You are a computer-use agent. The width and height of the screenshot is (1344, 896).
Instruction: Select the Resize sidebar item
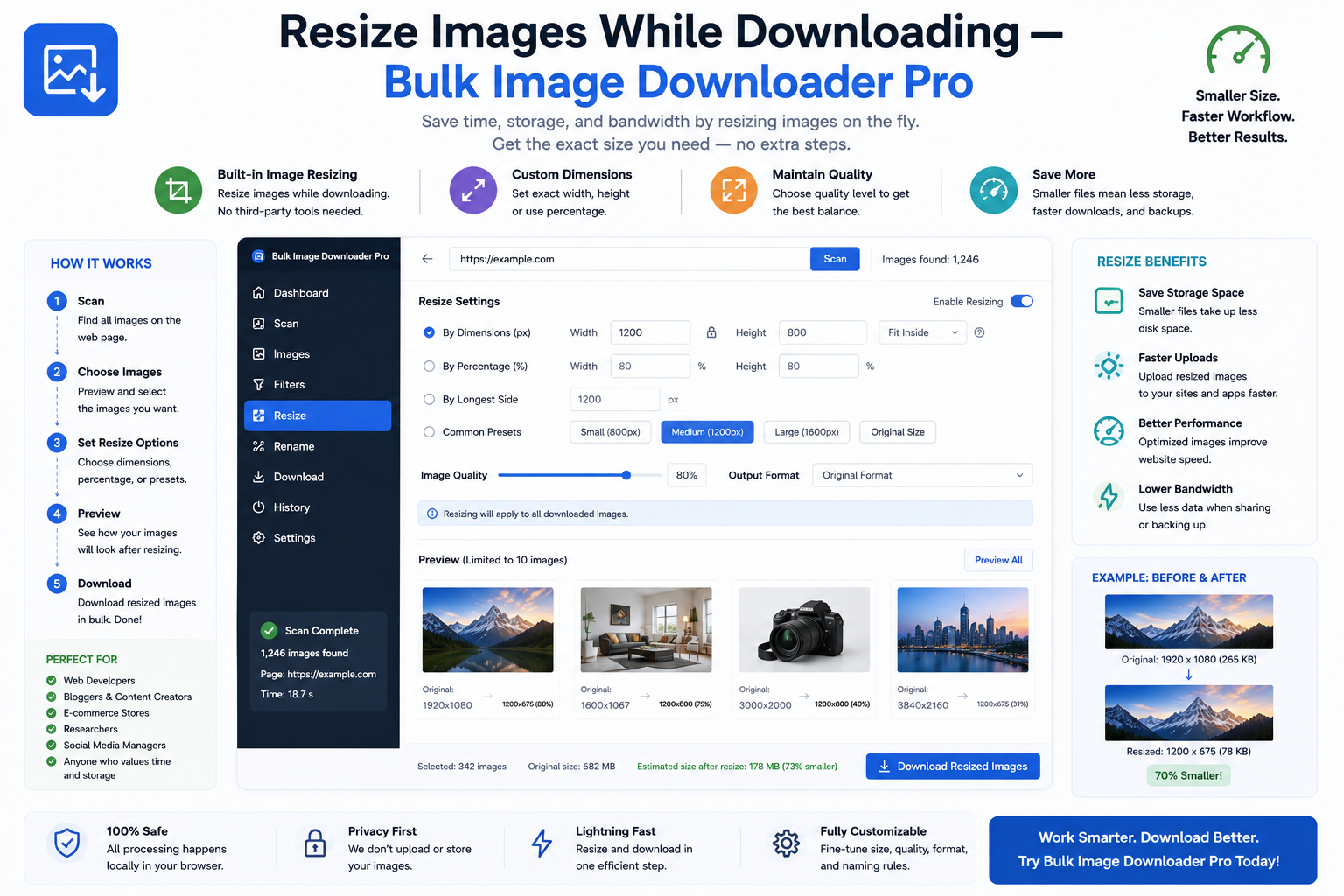click(317, 416)
